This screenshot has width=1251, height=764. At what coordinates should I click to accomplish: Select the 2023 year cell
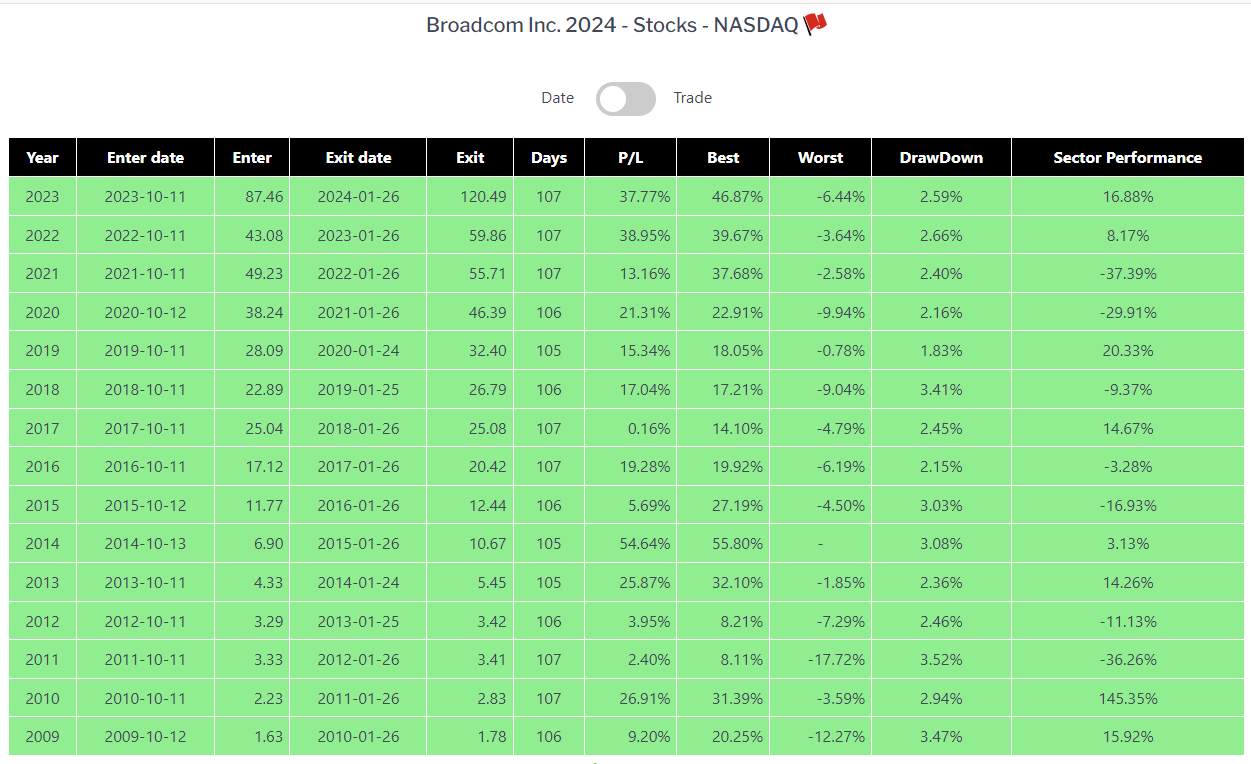click(x=43, y=197)
